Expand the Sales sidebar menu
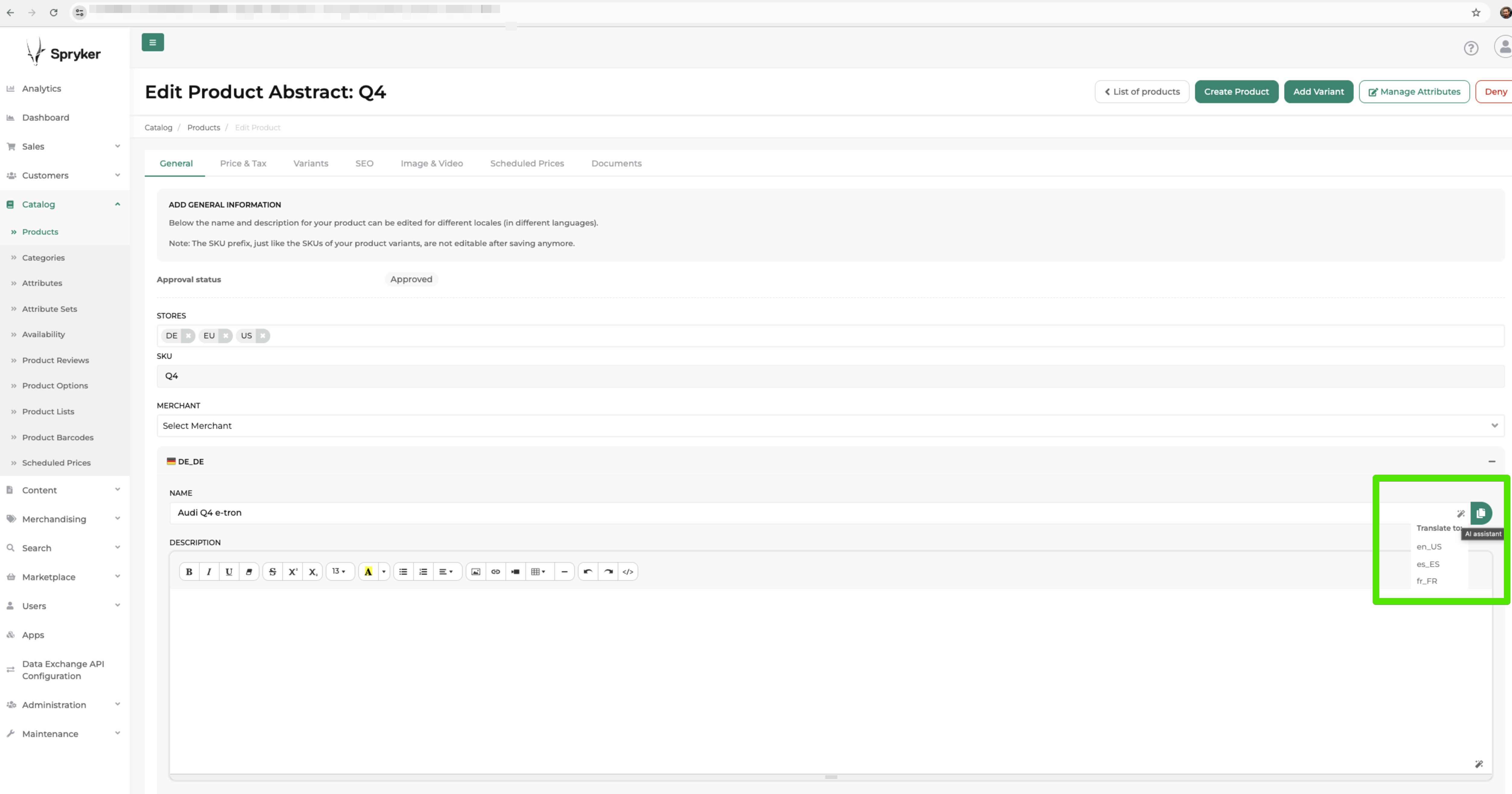 65,147
